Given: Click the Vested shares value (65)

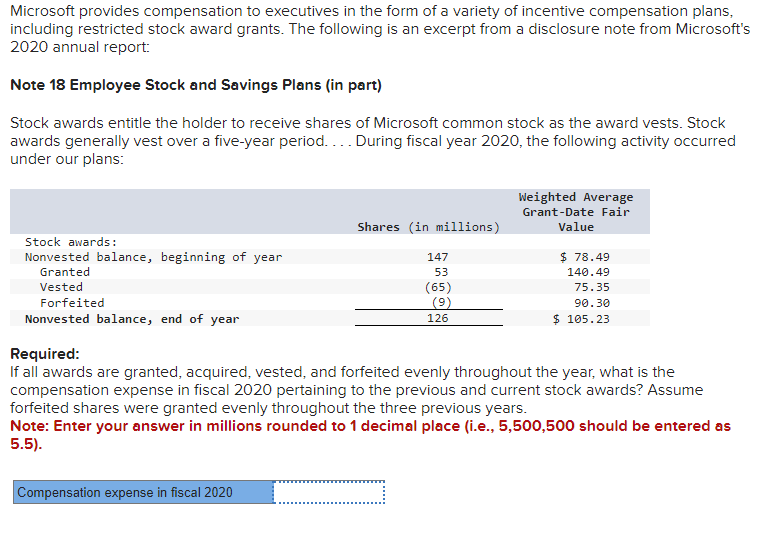Looking at the screenshot, I should (438, 287).
